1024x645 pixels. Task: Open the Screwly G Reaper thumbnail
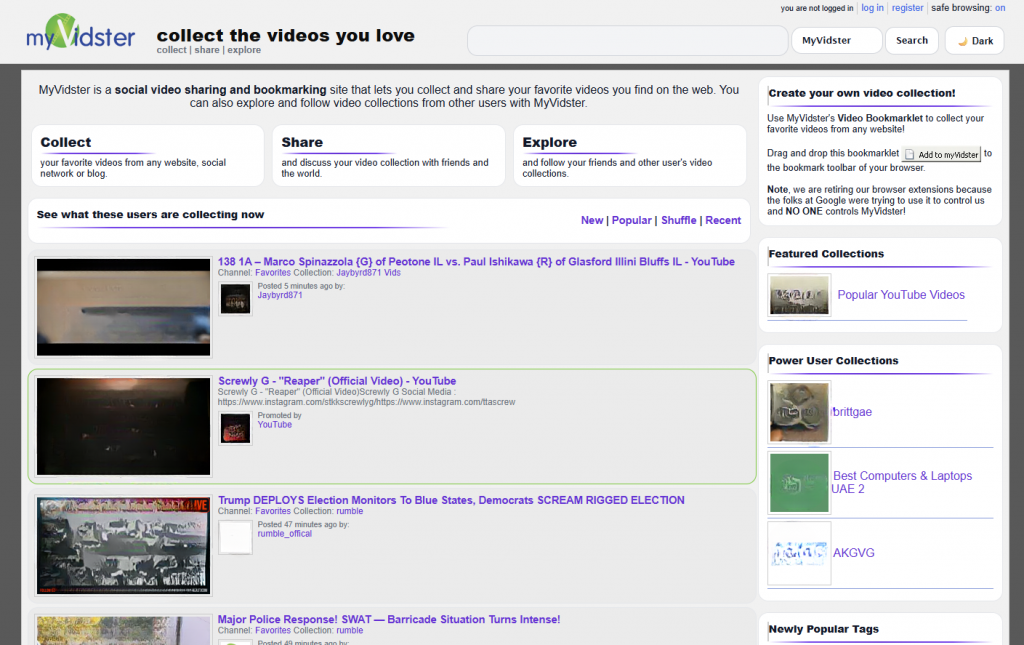[123, 426]
